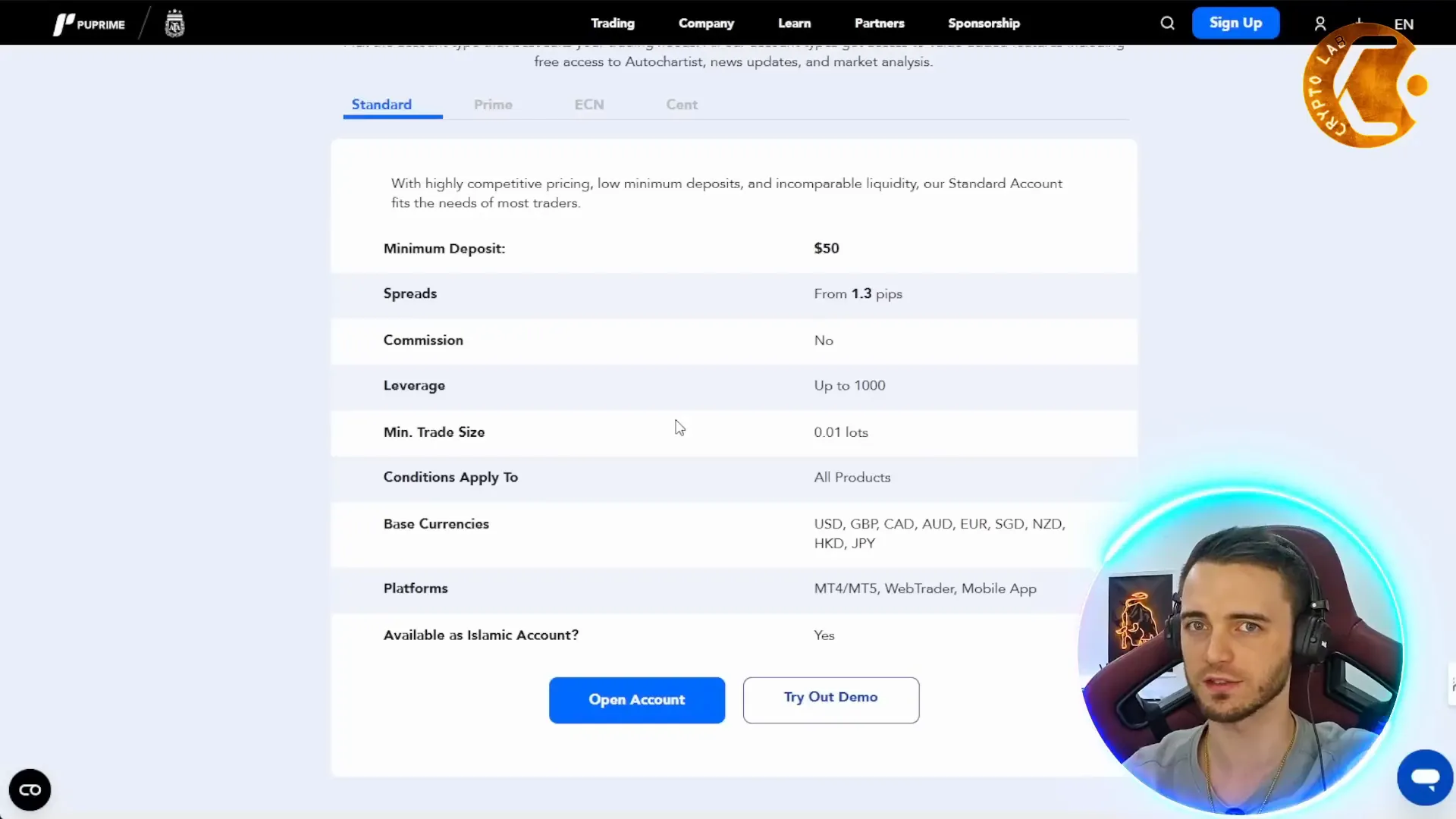Click the 'Platforms' row label
Viewport: 1456px width, 819px height.
tap(416, 588)
